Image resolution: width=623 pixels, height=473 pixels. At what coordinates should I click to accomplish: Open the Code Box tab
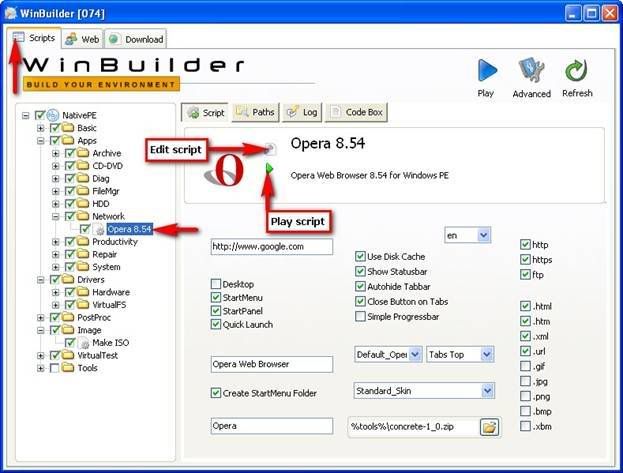pyautogui.click(x=356, y=112)
